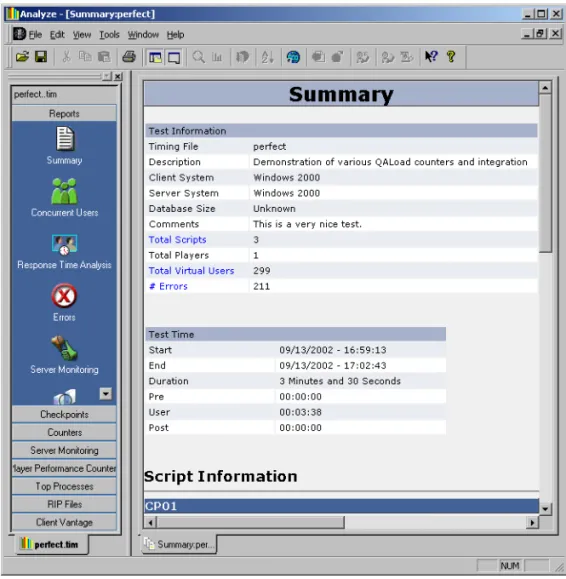Expand the RIP Files group
566x579 pixels.
(64, 504)
